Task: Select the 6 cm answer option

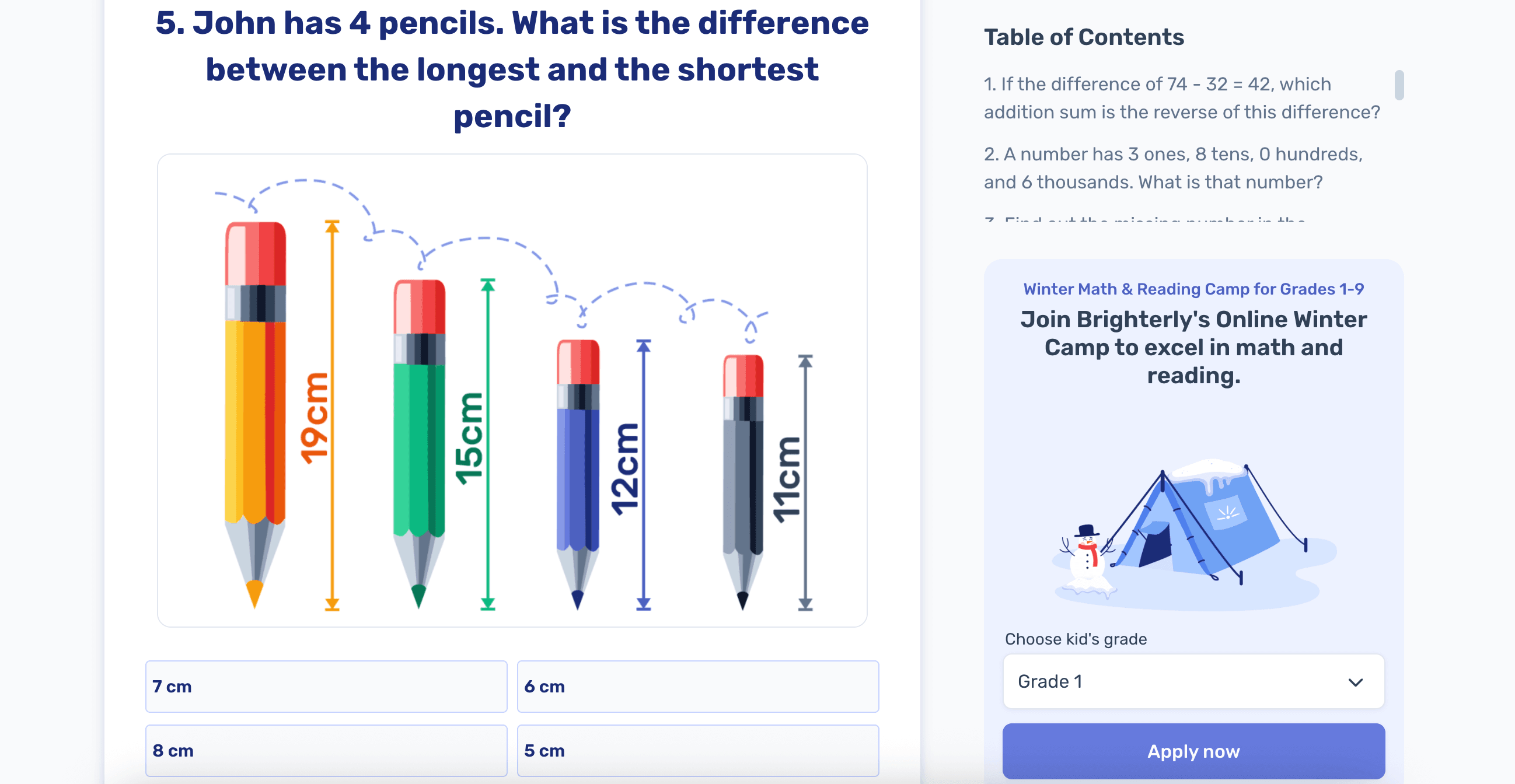Action: coord(697,687)
